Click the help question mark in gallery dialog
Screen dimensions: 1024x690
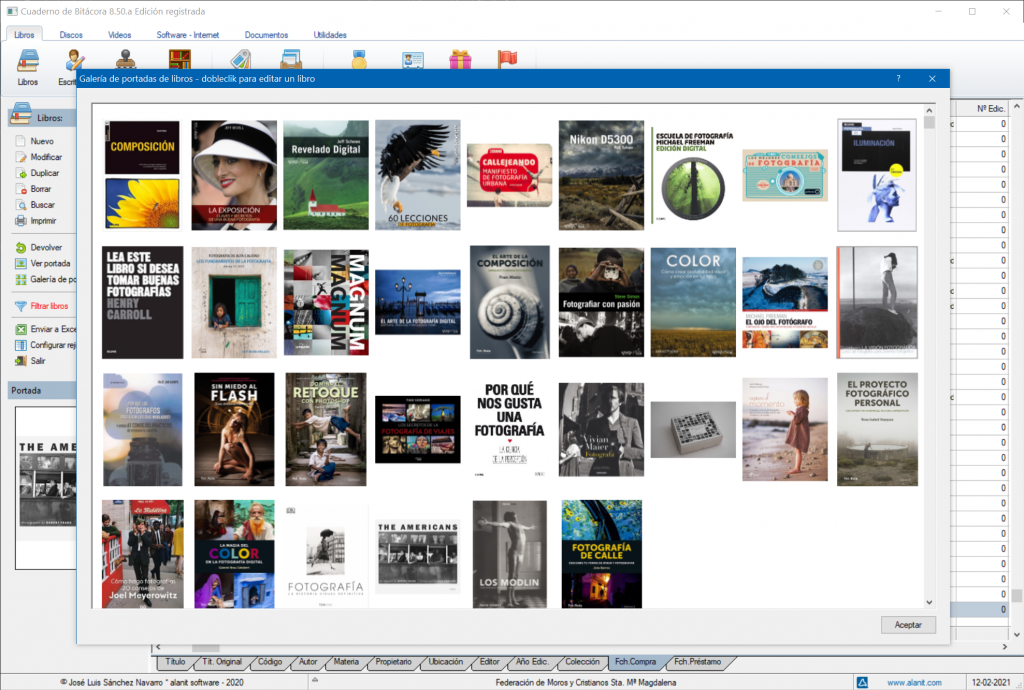click(898, 78)
